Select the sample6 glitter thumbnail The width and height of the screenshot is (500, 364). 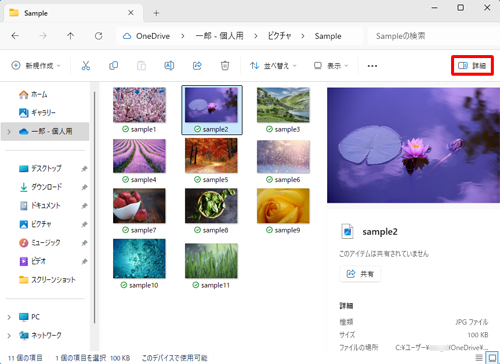pos(283,157)
